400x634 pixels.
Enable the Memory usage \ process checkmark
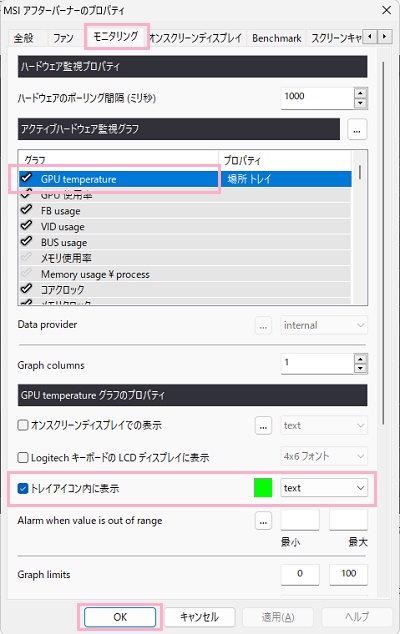point(27,273)
